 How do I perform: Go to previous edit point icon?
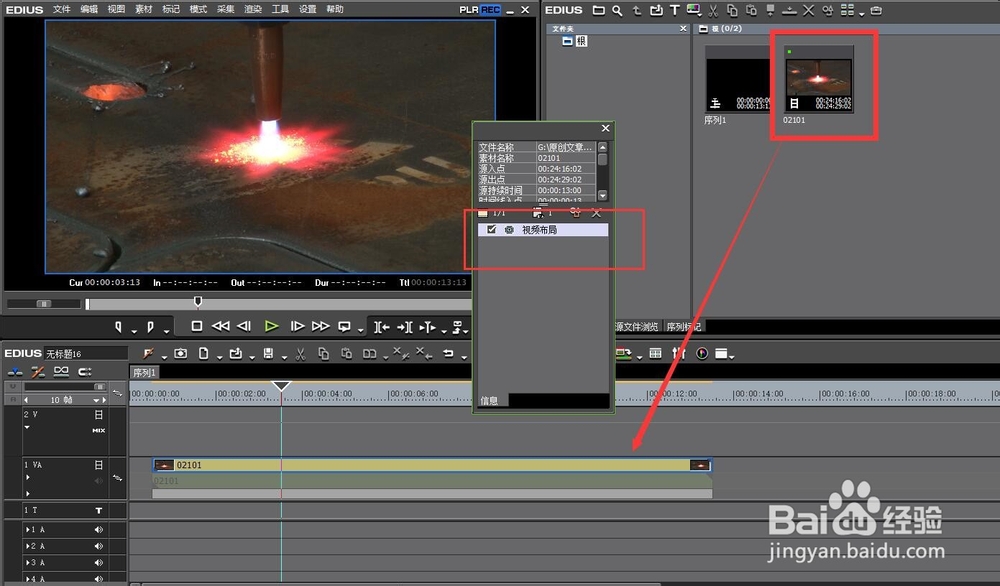pos(381,326)
